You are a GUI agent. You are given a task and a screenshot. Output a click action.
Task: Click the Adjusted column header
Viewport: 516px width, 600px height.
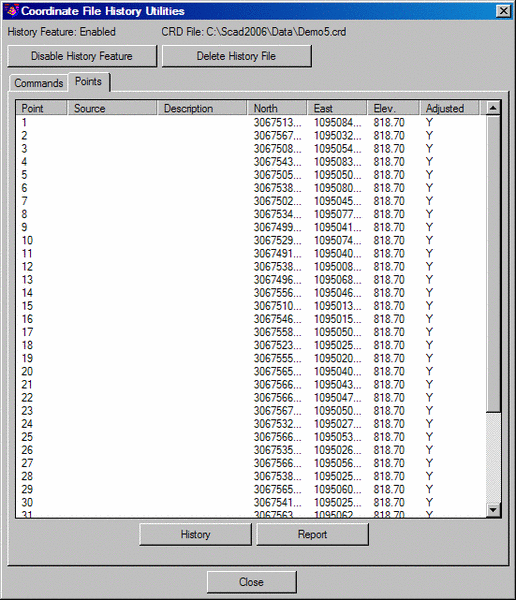pyautogui.click(x=449, y=108)
